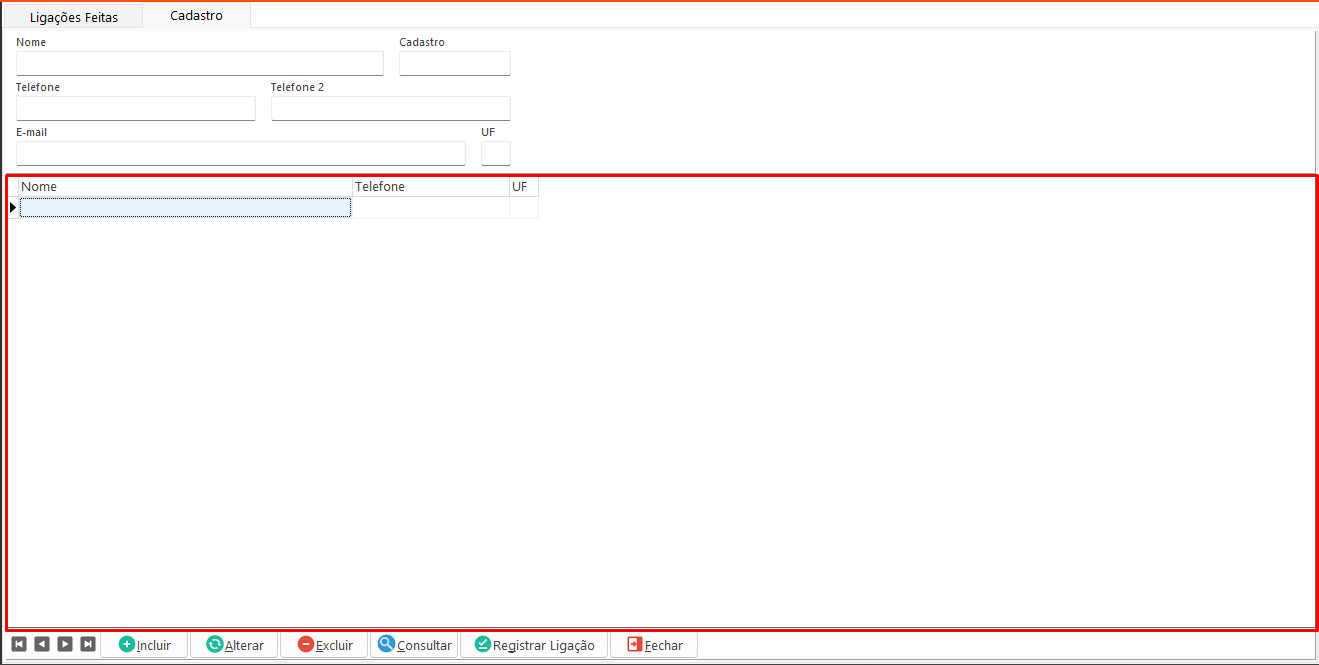Image resolution: width=1319 pixels, height=665 pixels.
Task: Jump to the last record
Action: (x=88, y=644)
